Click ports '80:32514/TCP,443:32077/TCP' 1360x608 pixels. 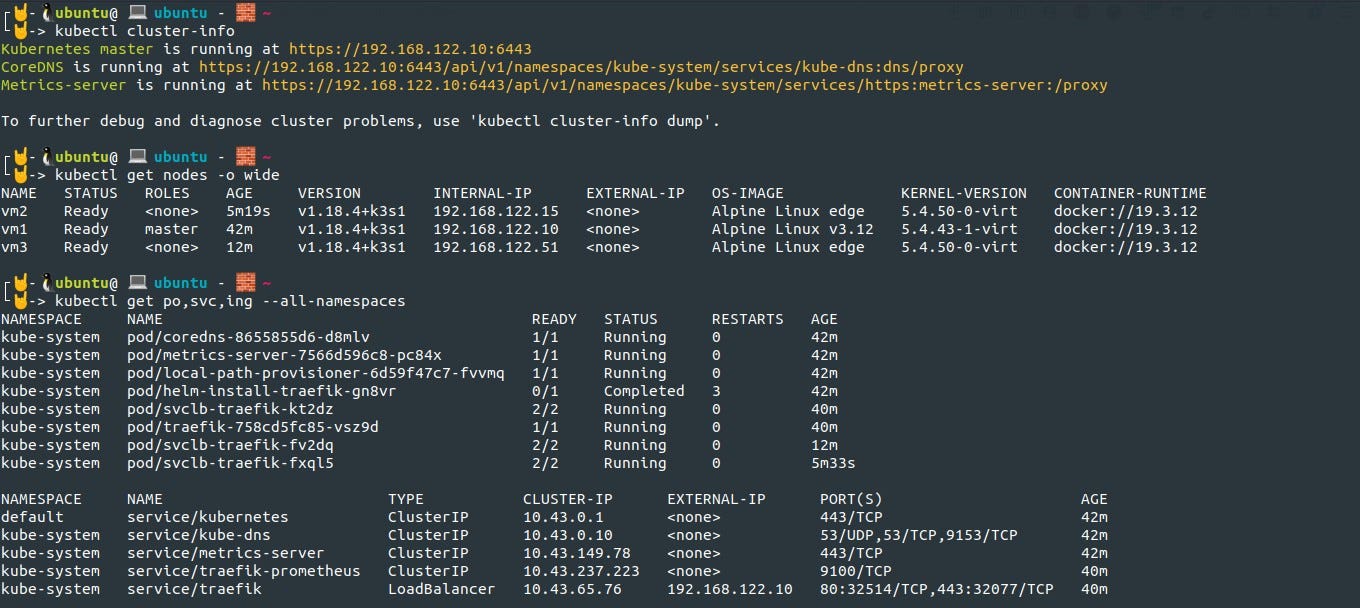point(937,589)
